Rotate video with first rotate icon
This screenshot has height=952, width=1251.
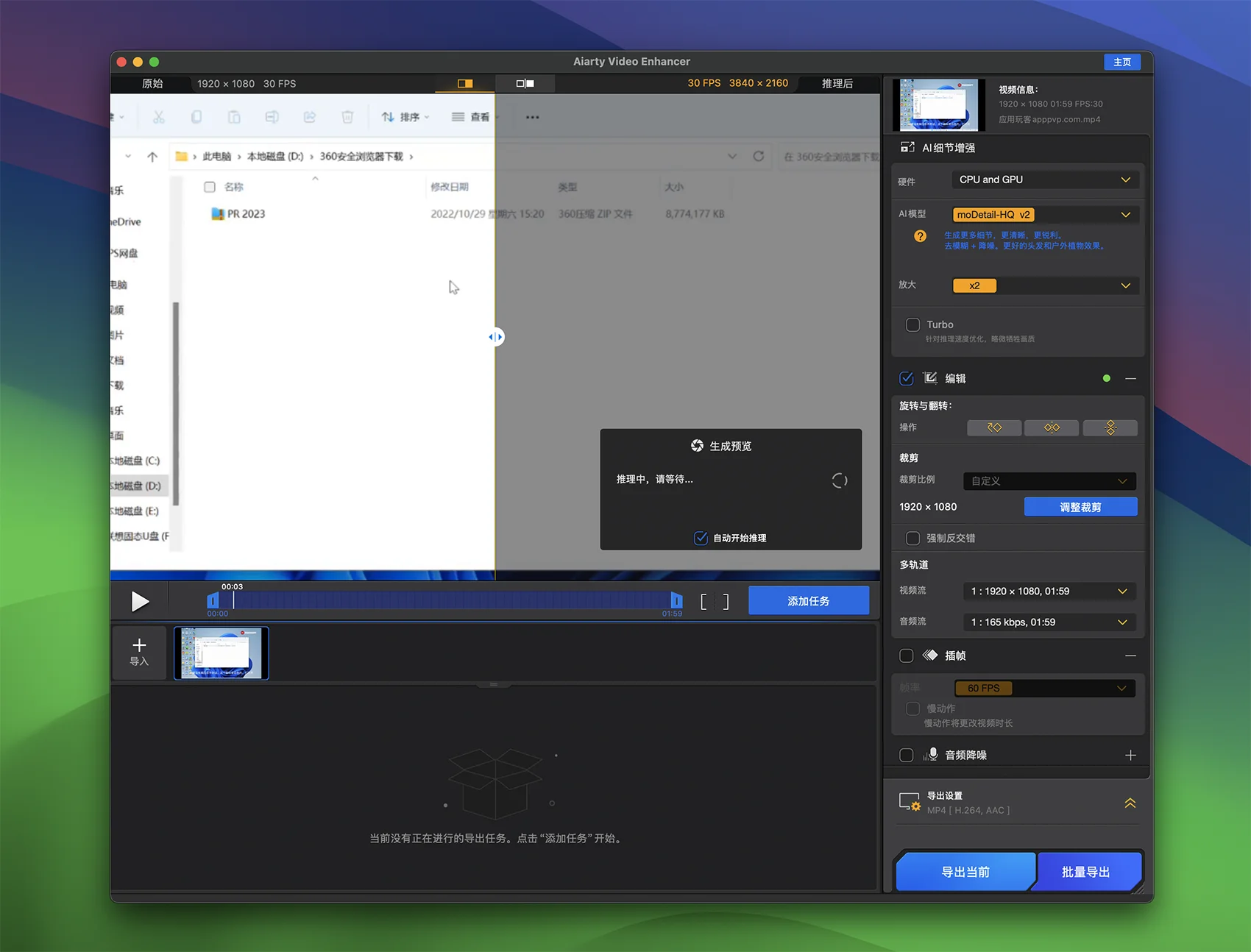(994, 427)
